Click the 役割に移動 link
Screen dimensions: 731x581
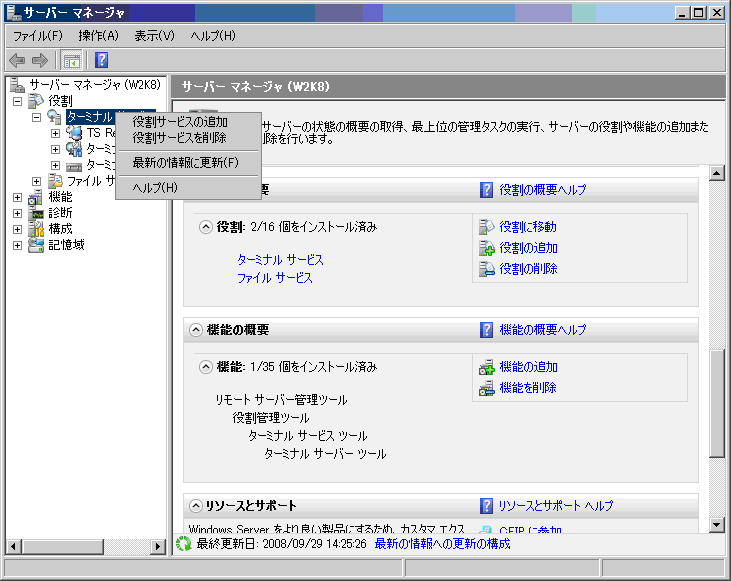click(528, 227)
